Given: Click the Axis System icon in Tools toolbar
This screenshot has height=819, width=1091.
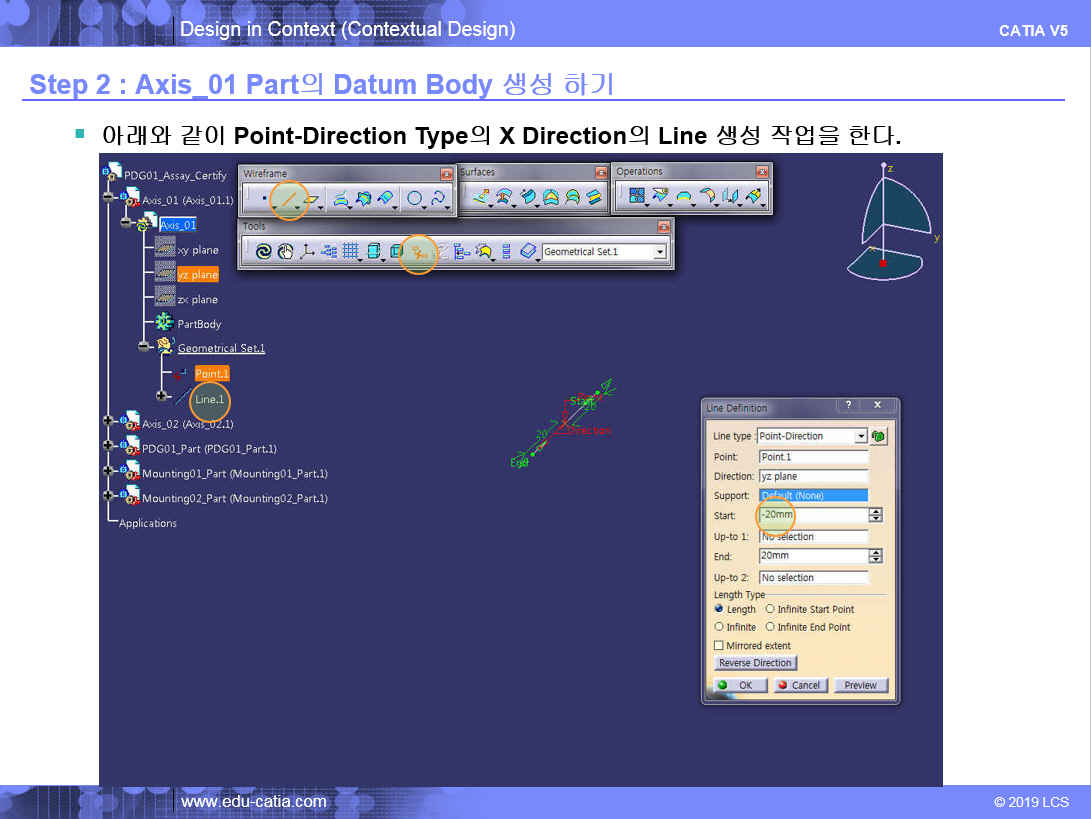Looking at the screenshot, I should [x=307, y=252].
